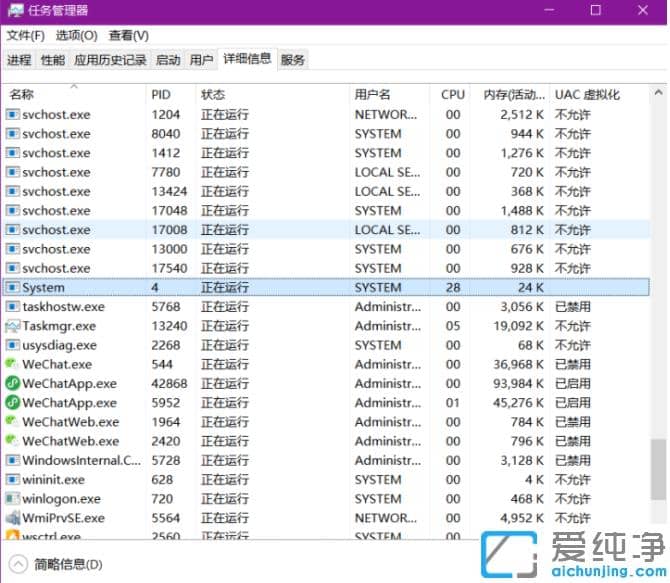Switch to the 启动 tab
This screenshot has height=583, width=670.
pyautogui.click(x=168, y=60)
